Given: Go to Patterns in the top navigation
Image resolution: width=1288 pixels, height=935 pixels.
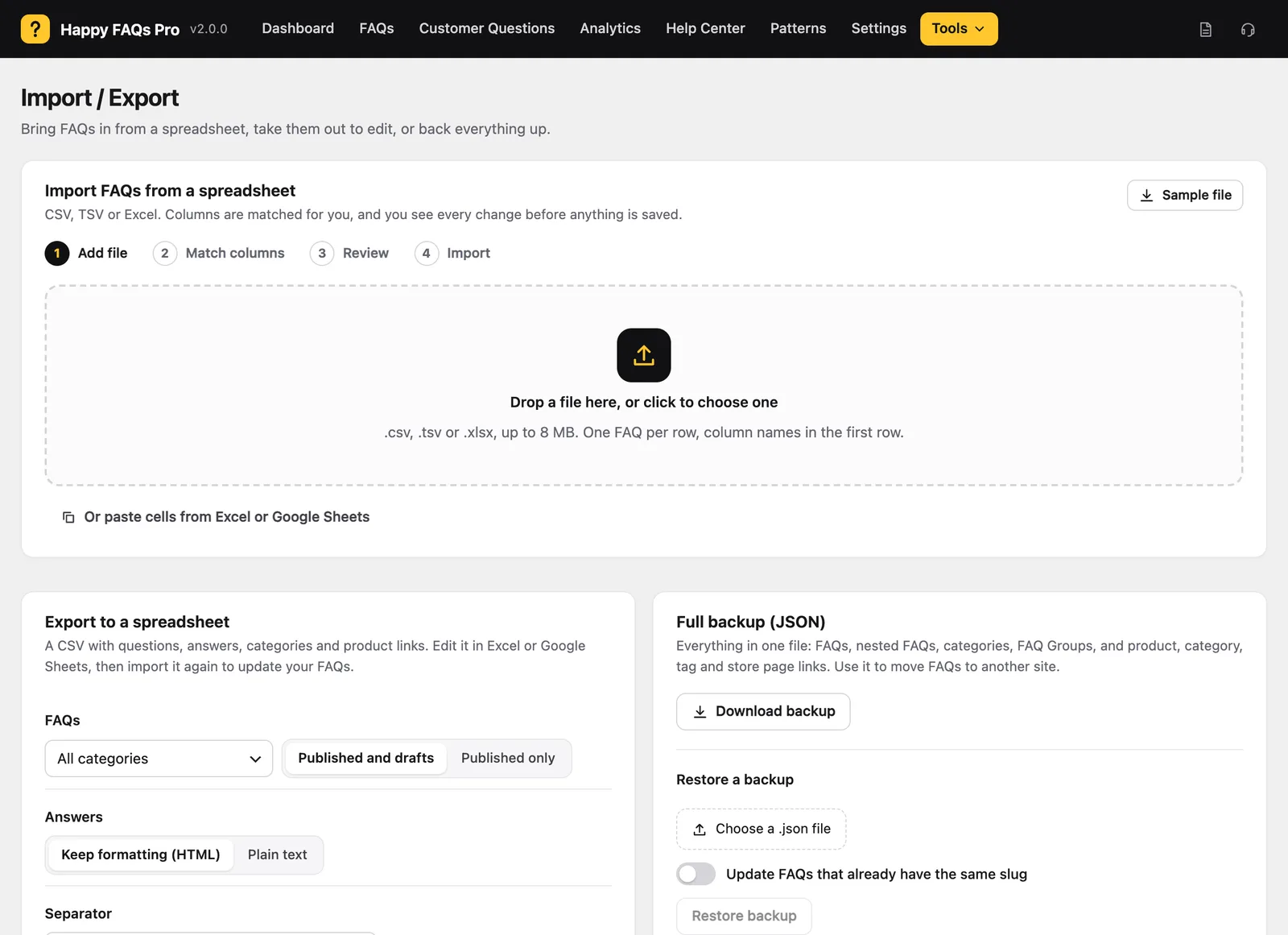Looking at the screenshot, I should [798, 28].
